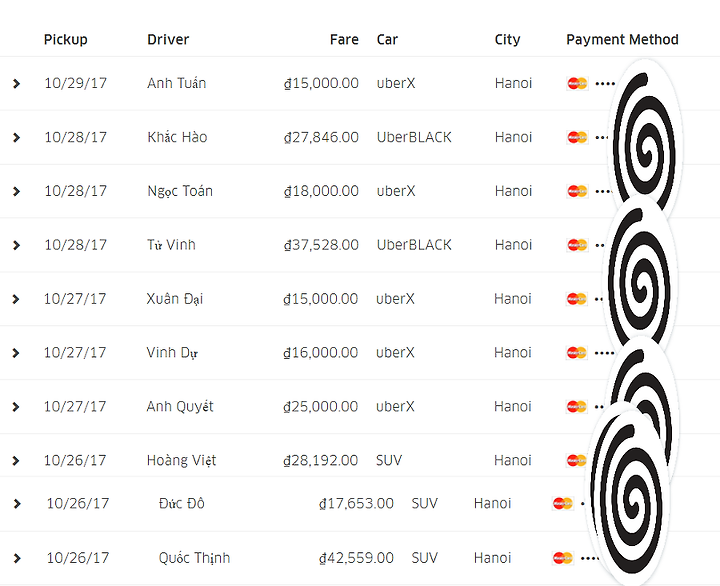This screenshot has height=586, width=720.
Task: Click Mastercard icon in Quốc Thịnh row
Action: point(562,558)
